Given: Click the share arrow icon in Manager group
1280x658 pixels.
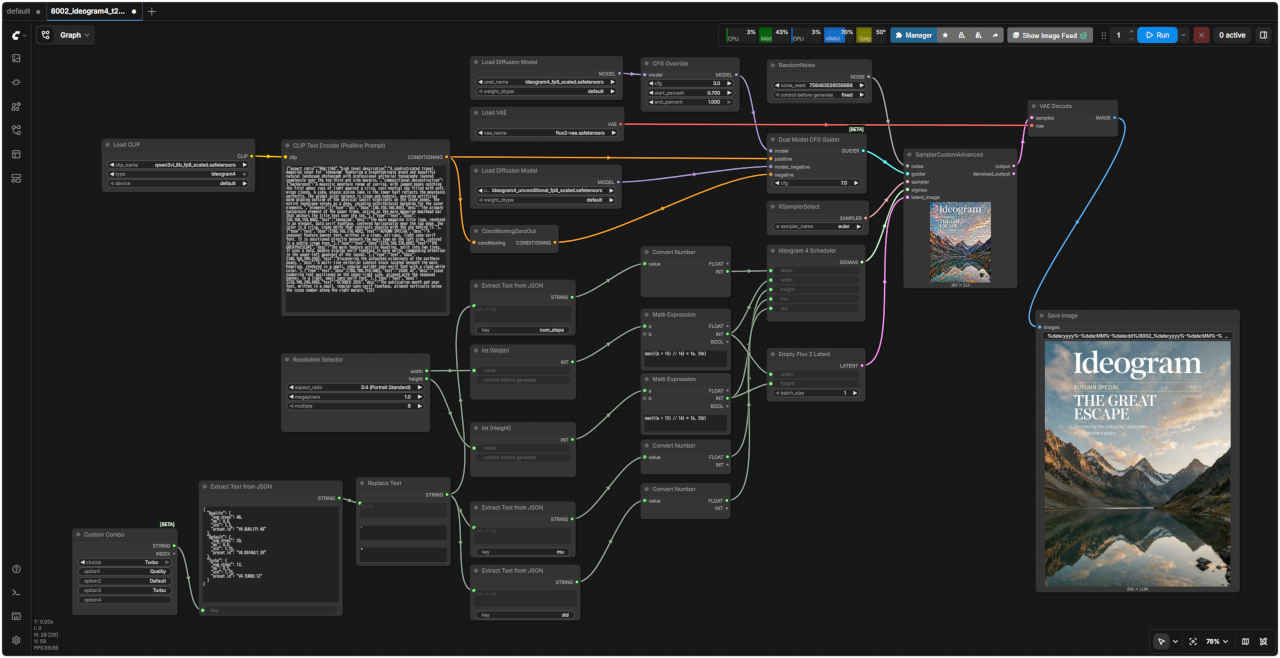Looking at the screenshot, I should (x=995, y=35).
